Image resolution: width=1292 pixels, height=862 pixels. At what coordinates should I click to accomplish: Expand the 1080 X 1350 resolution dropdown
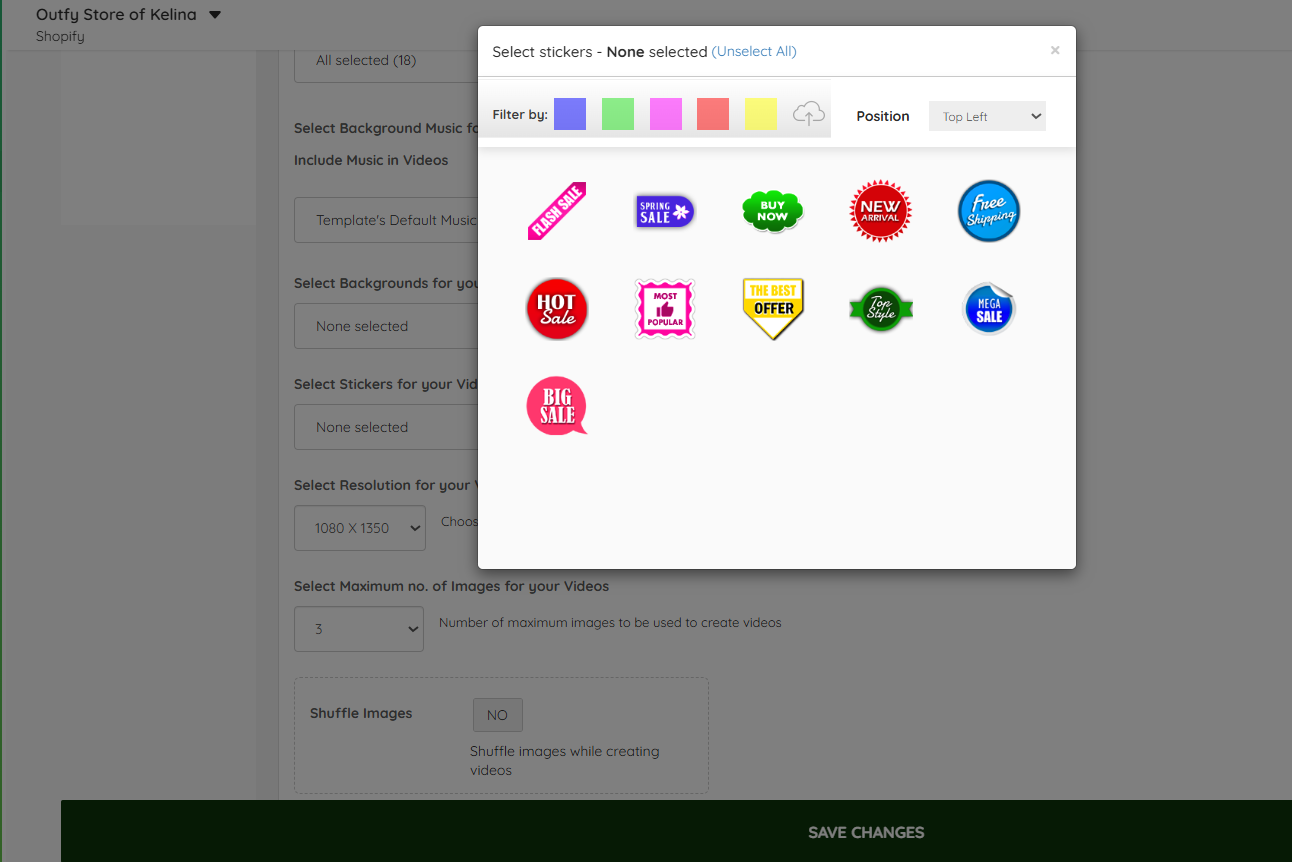point(360,528)
